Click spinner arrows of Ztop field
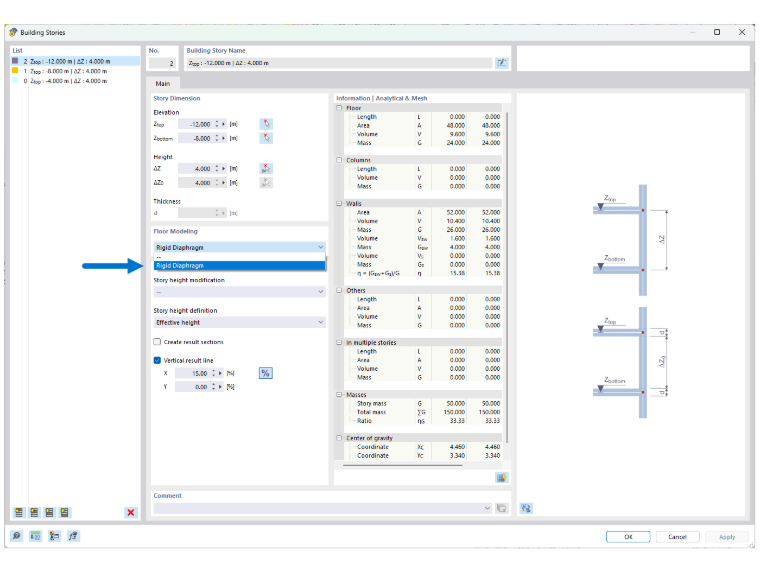Image resolution: width=760 pixels, height=570 pixels. coord(217,124)
